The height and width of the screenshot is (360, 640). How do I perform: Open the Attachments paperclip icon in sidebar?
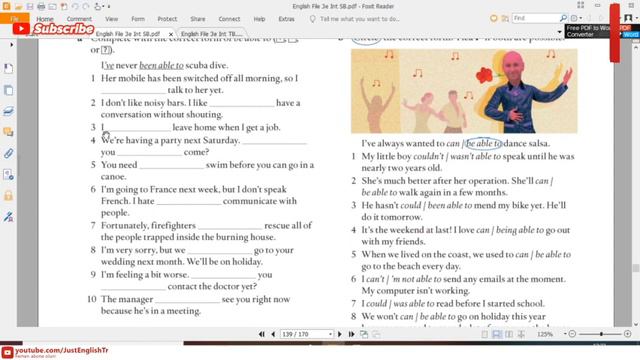point(9,153)
